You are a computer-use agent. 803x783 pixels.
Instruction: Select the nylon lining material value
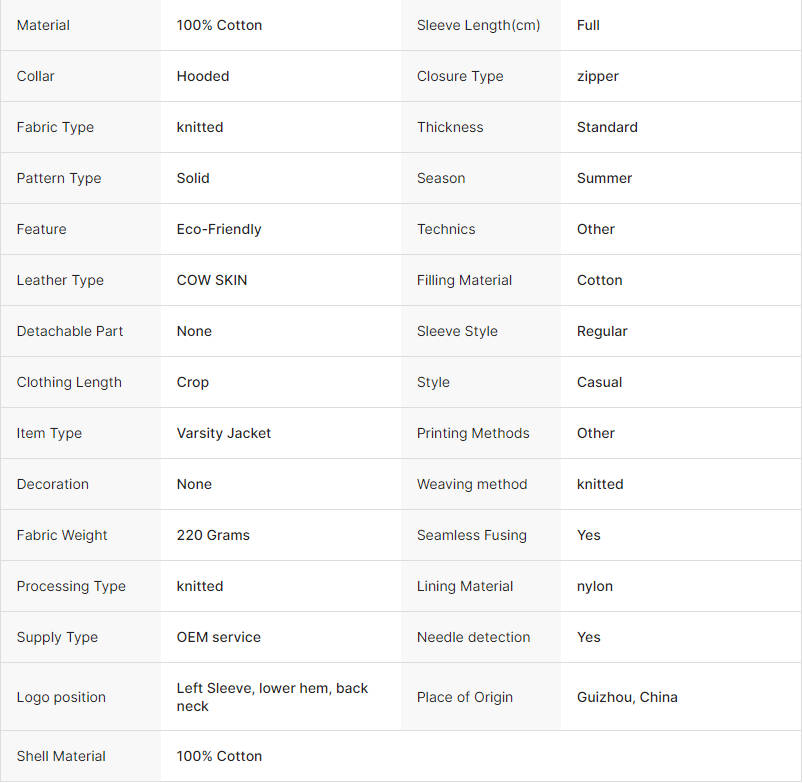click(x=595, y=586)
